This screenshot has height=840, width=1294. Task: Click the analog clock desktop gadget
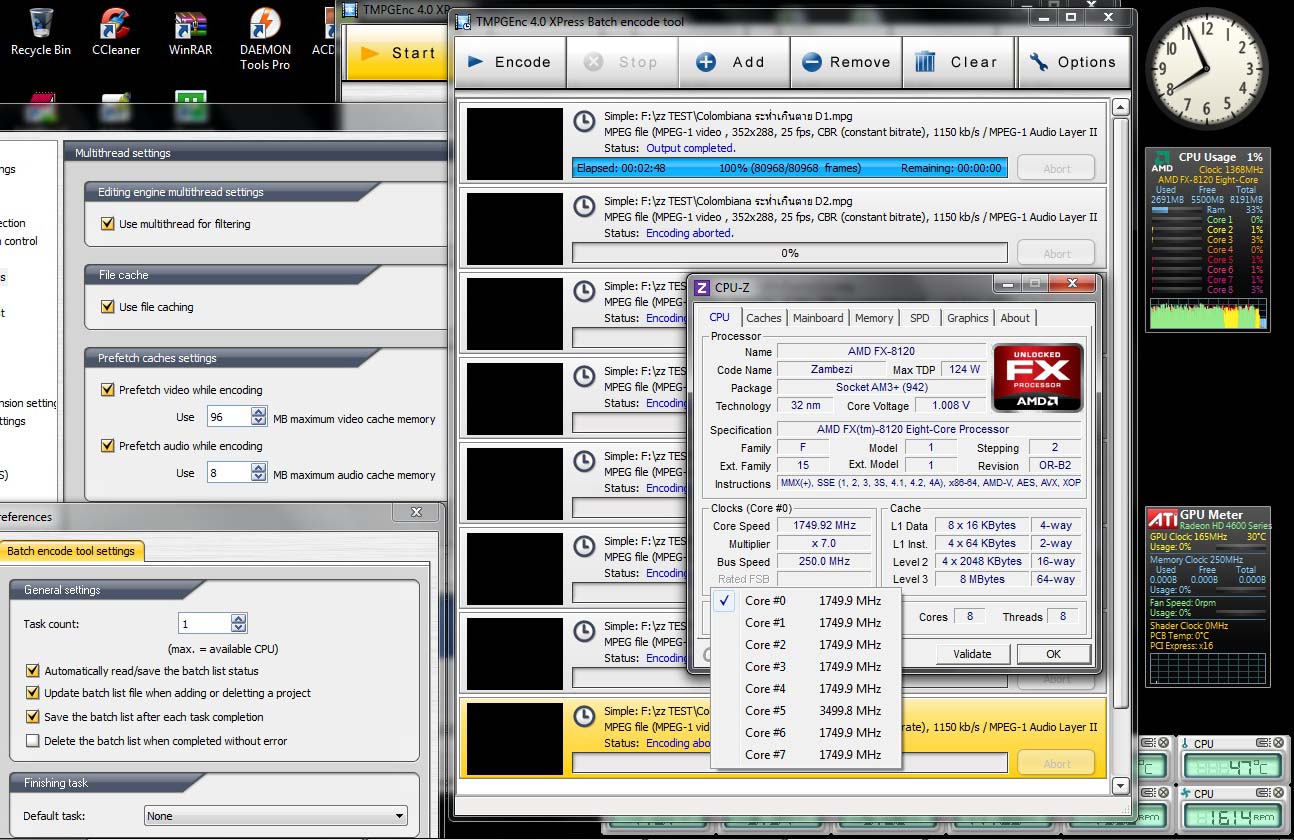click(x=1206, y=68)
